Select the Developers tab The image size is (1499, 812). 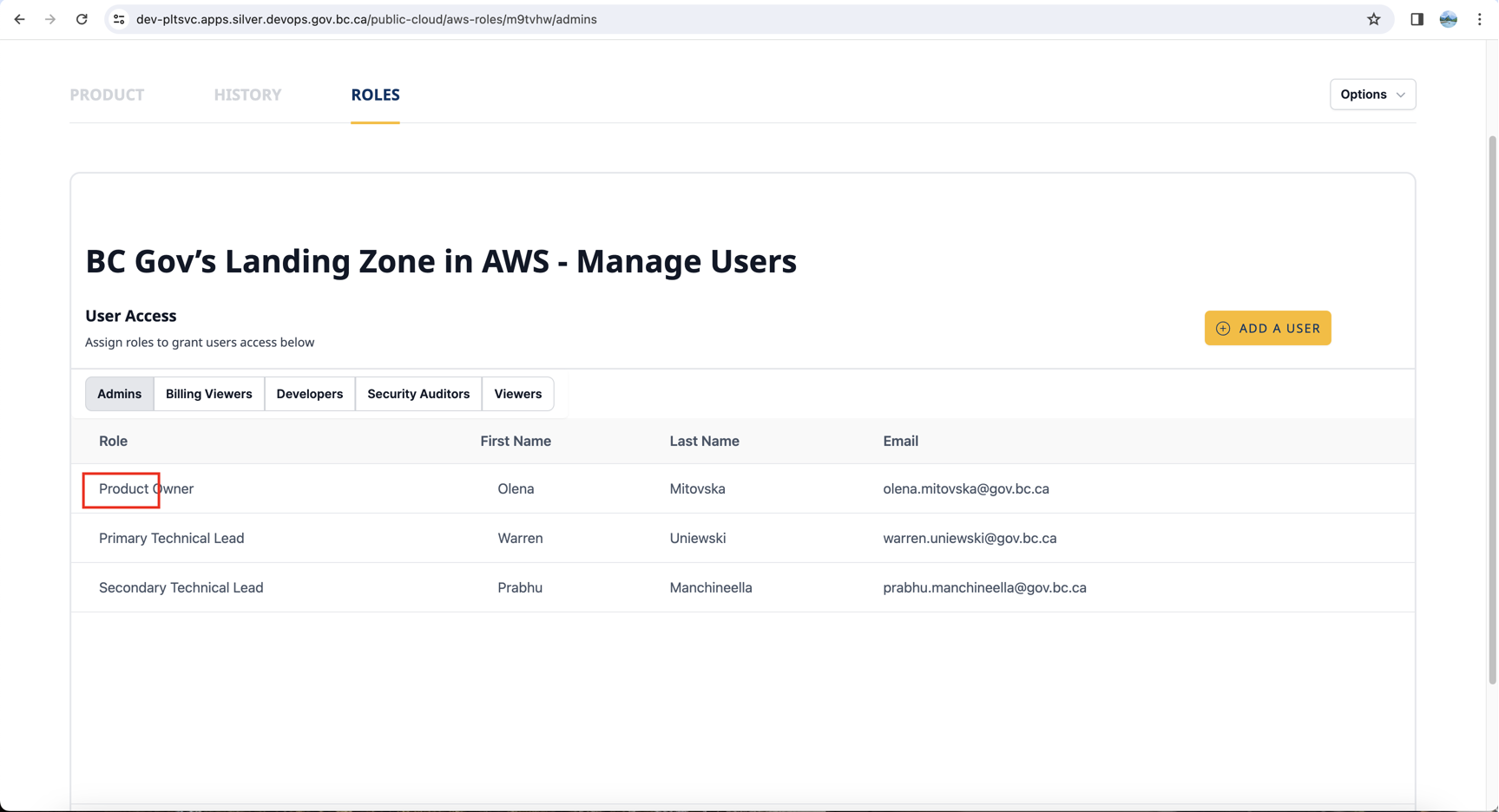[309, 394]
